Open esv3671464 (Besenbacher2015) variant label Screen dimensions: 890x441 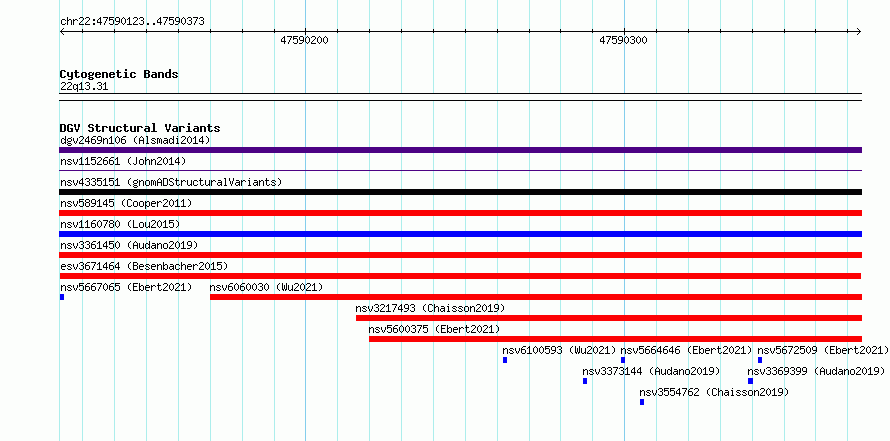point(144,266)
